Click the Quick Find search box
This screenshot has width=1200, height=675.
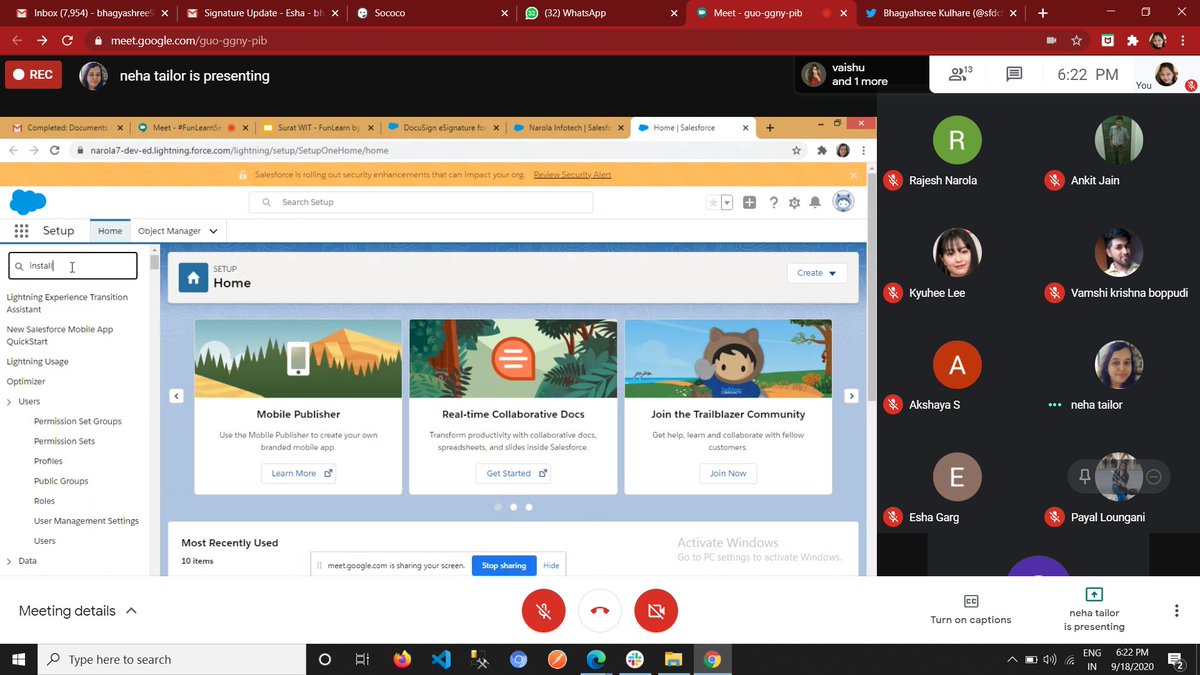[x=72, y=266]
